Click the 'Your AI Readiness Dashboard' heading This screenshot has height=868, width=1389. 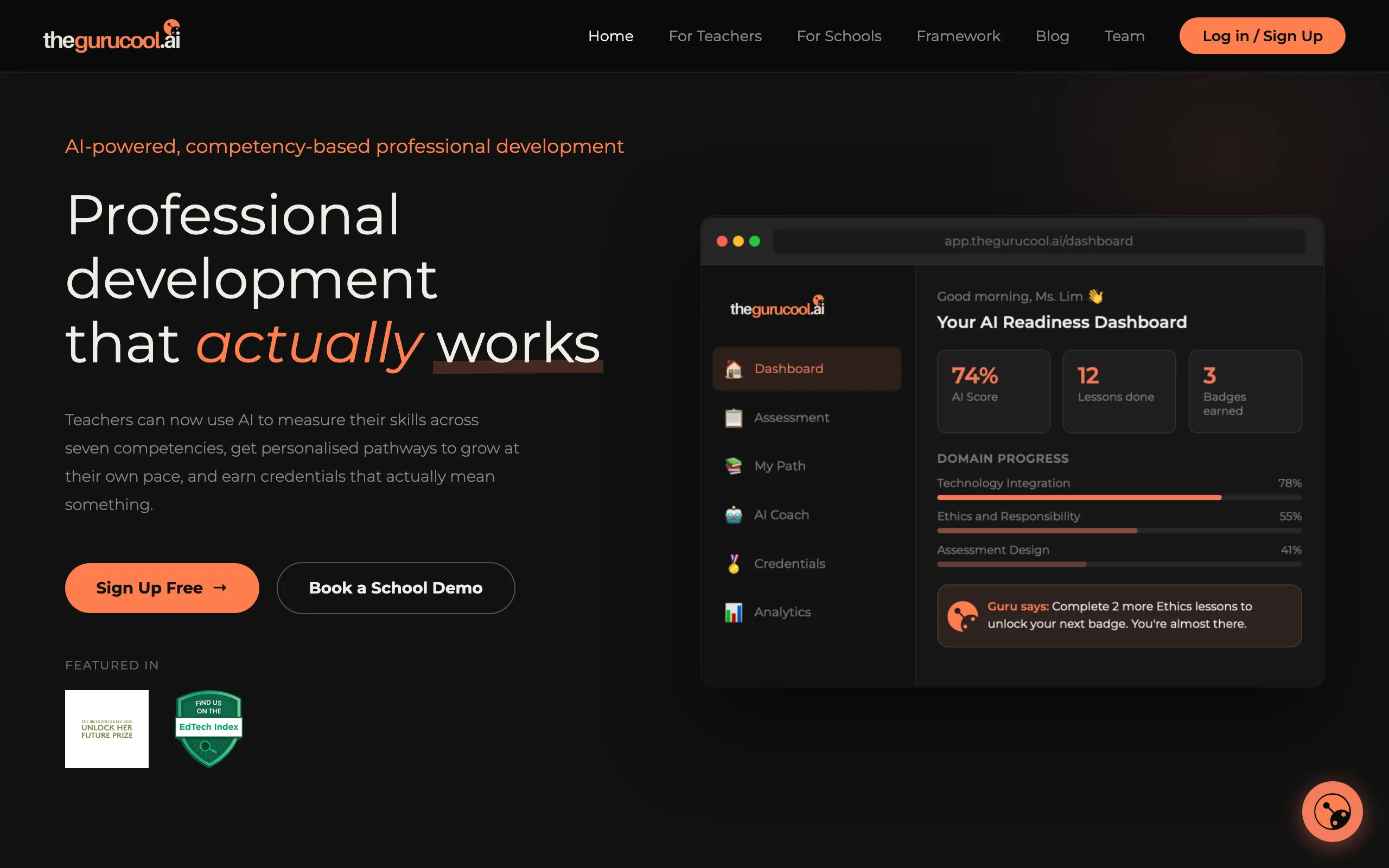(x=1061, y=322)
